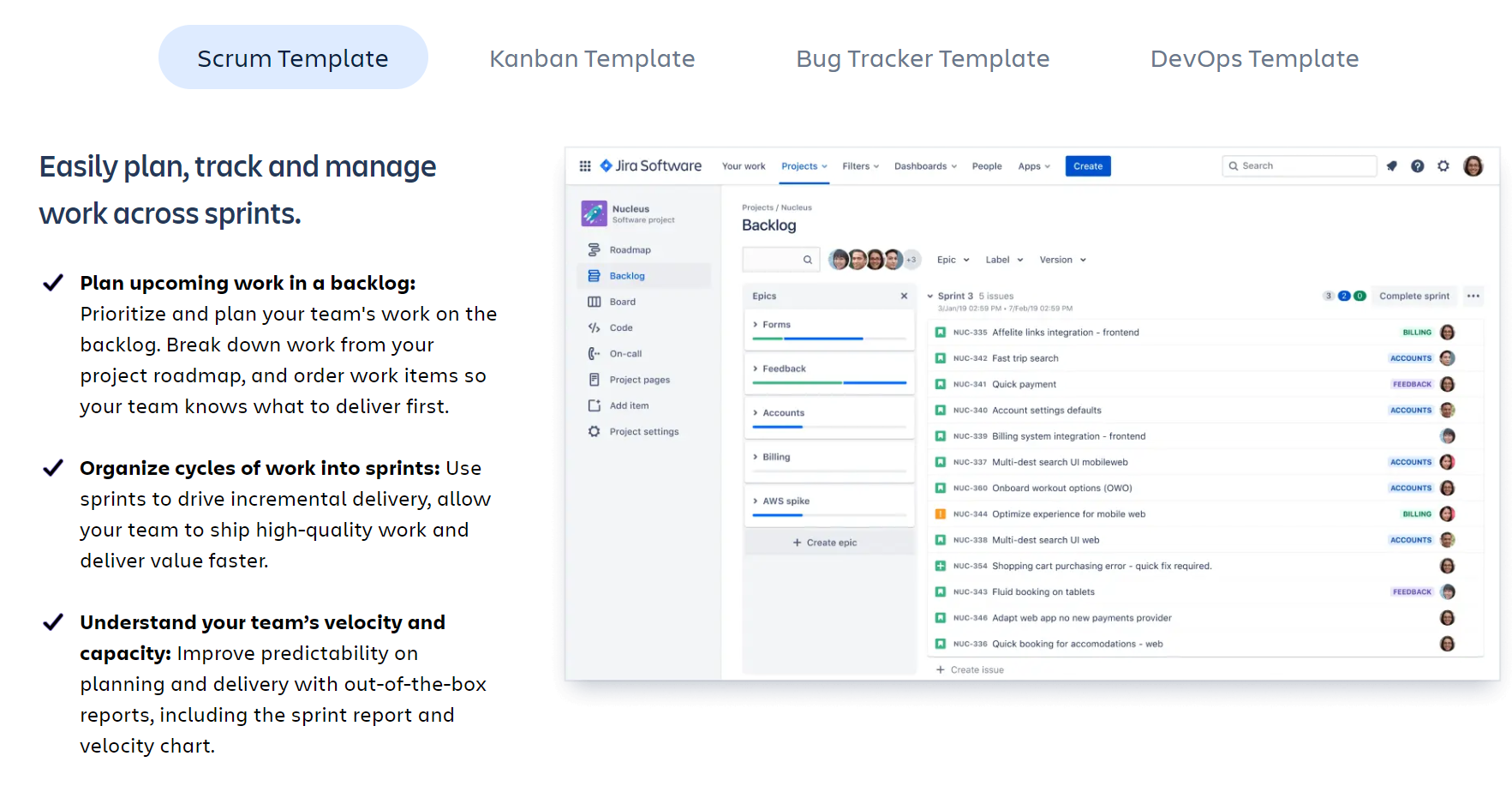Click assignee avatar on NUC-339 row
This screenshot has height=792, width=1512.
click(x=1448, y=436)
